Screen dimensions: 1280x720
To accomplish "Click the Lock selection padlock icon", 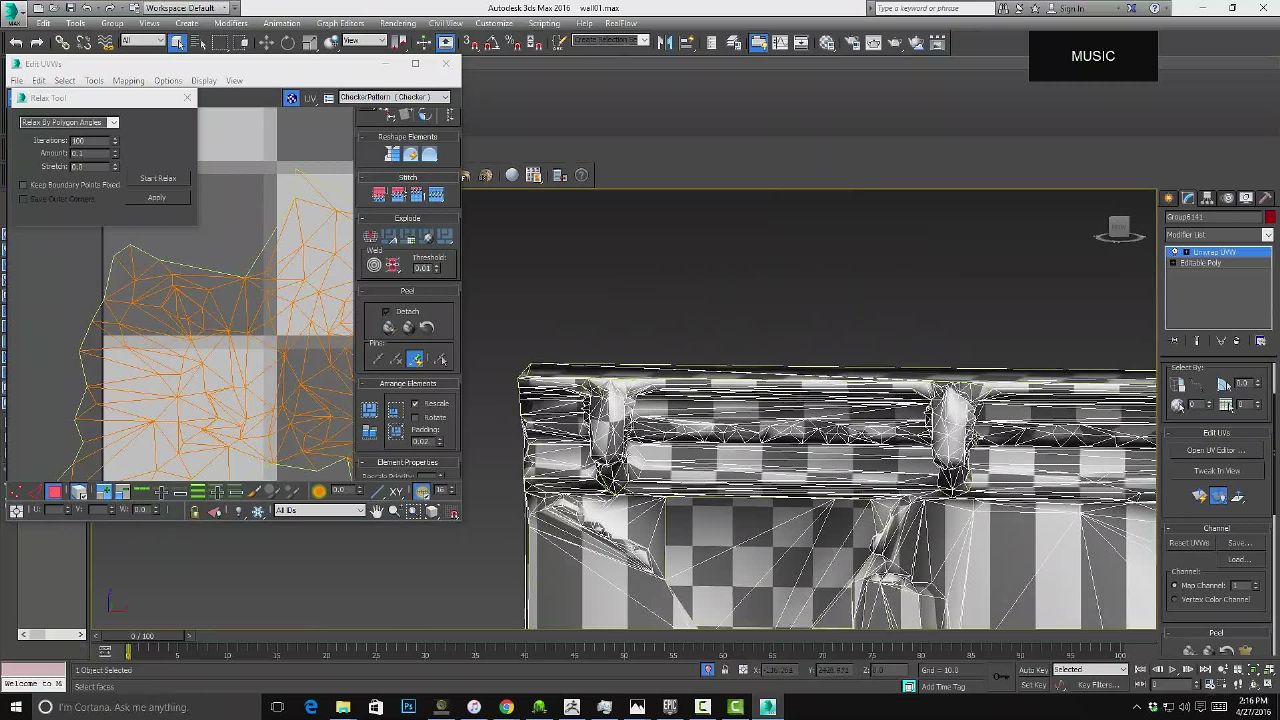I will pos(194,511).
